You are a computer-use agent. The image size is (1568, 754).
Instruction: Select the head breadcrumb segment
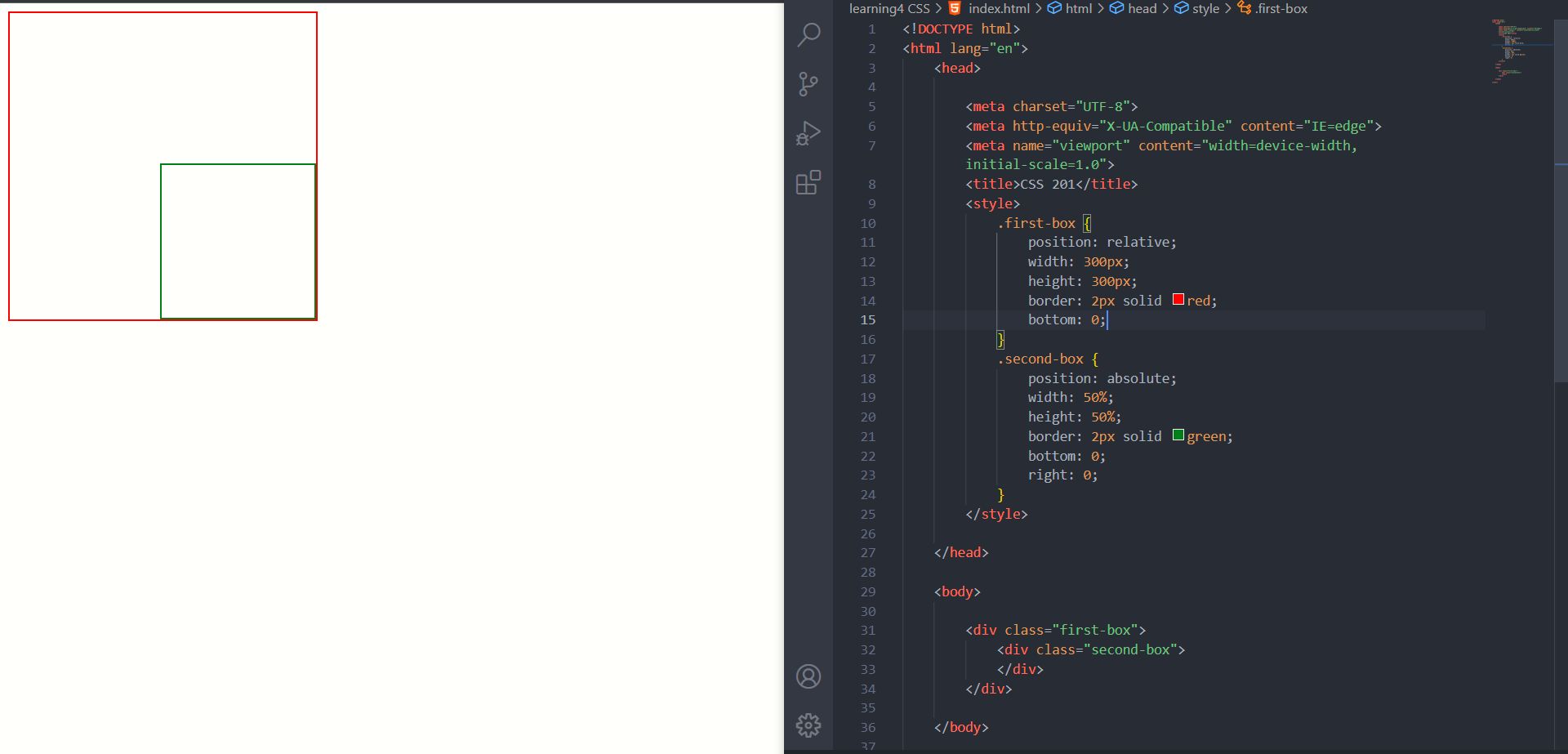click(x=1134, y=8)
